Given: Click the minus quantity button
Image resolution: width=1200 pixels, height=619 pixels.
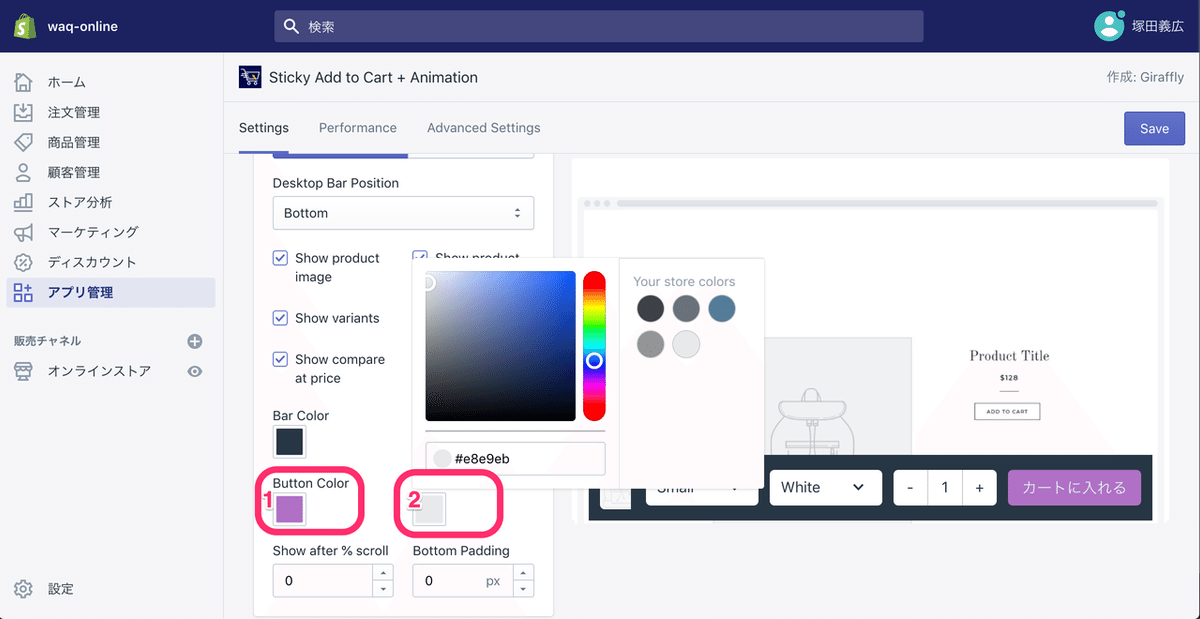Looking at the screenshot, I should pos(910,487).
